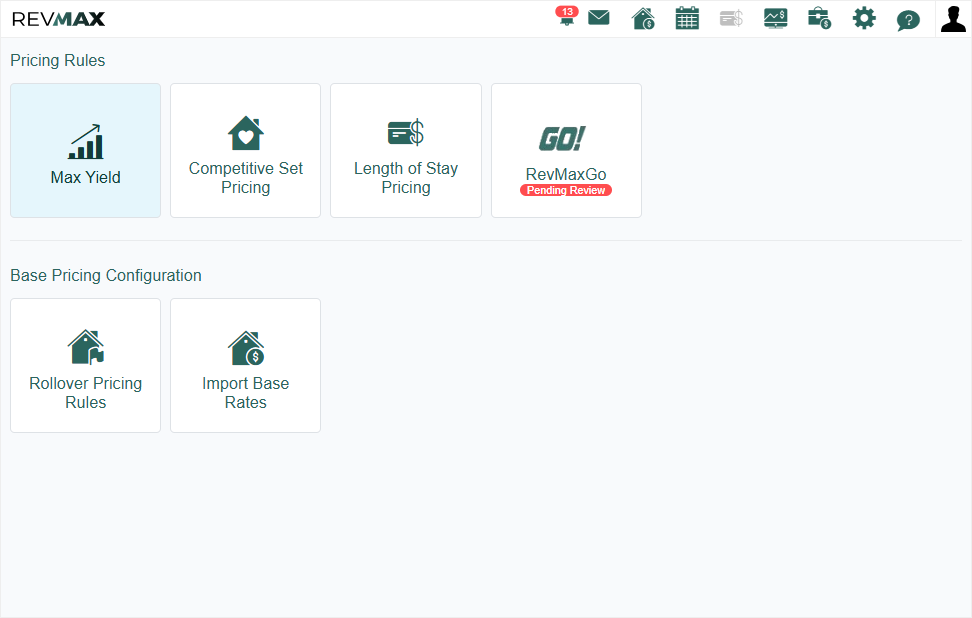Open the RevMaxGo label
Image resolution: width=972 pixels, height=618 pixels.
click(566, 174)
